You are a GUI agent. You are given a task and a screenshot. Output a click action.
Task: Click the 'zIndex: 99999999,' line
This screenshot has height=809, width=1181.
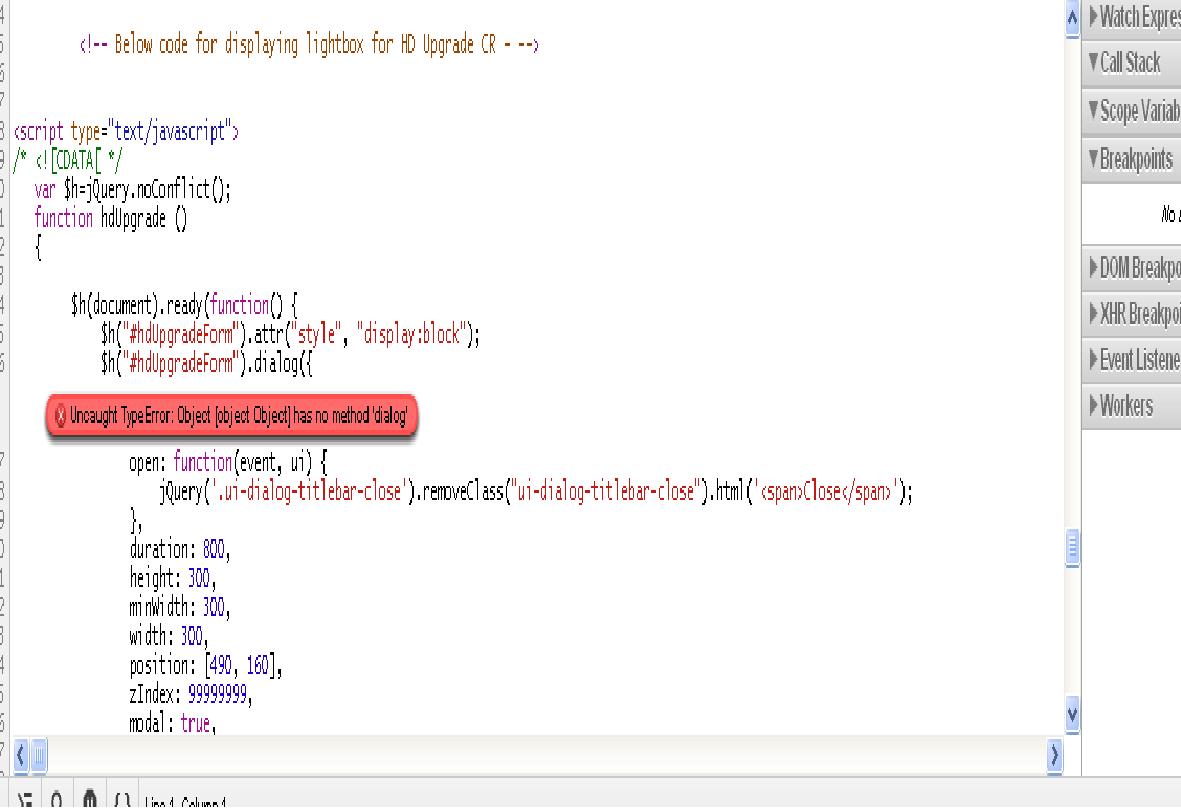[x=191, y=694]
